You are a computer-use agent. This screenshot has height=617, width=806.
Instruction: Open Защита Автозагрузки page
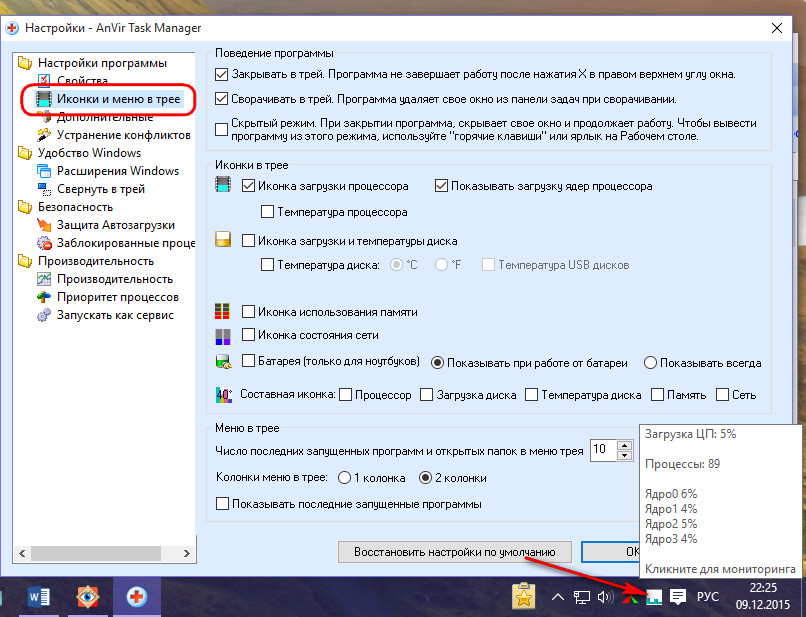point(116,225)
